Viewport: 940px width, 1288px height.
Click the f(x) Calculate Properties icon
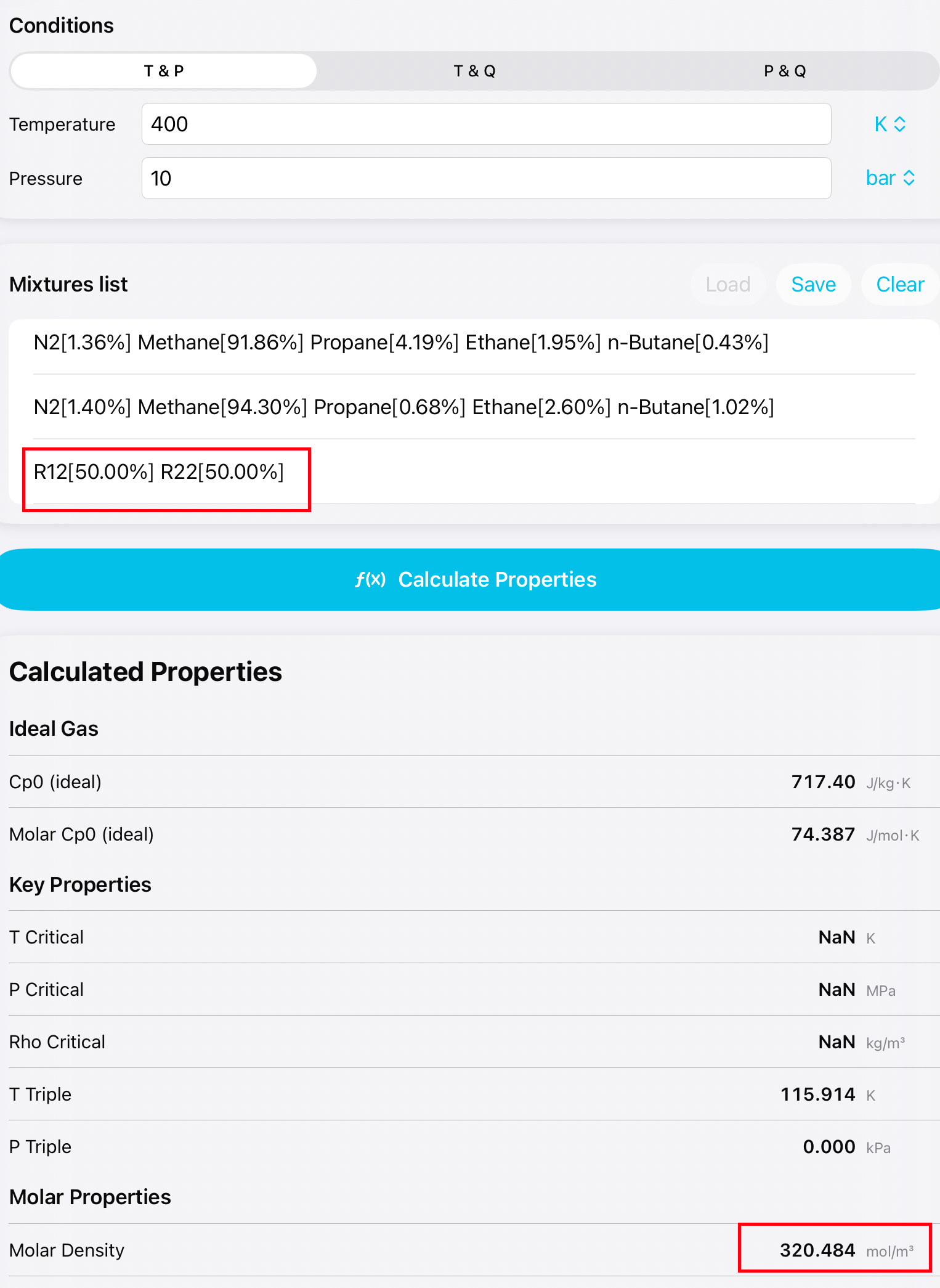point(370,580)
